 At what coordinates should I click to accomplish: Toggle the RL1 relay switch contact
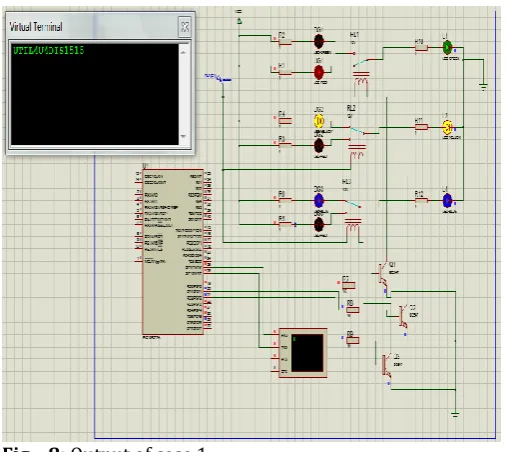point(361,62)
